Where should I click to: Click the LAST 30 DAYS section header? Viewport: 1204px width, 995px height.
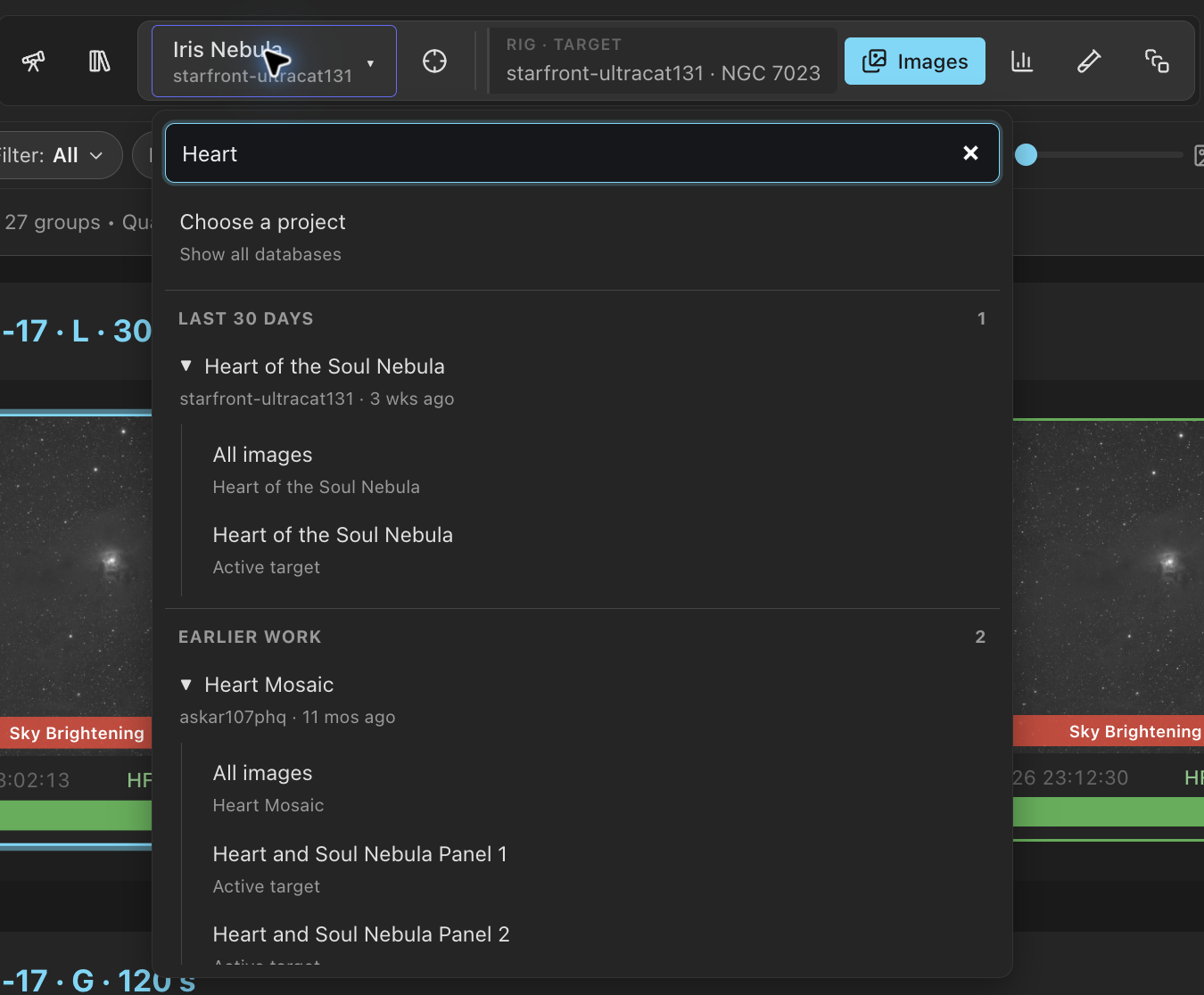pos(246,318)
